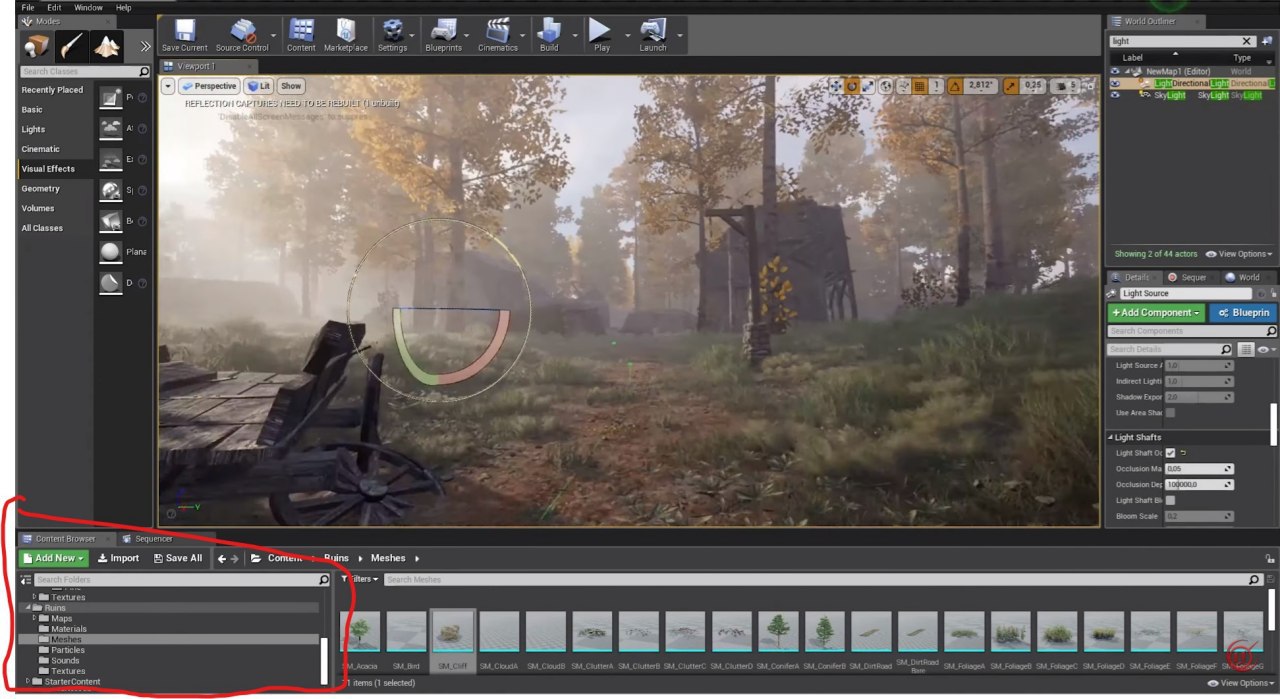The width and height of the screenshot is (1280, 699).
Task: Click the Content toolbar icon
Action: [x=301, y=35]
